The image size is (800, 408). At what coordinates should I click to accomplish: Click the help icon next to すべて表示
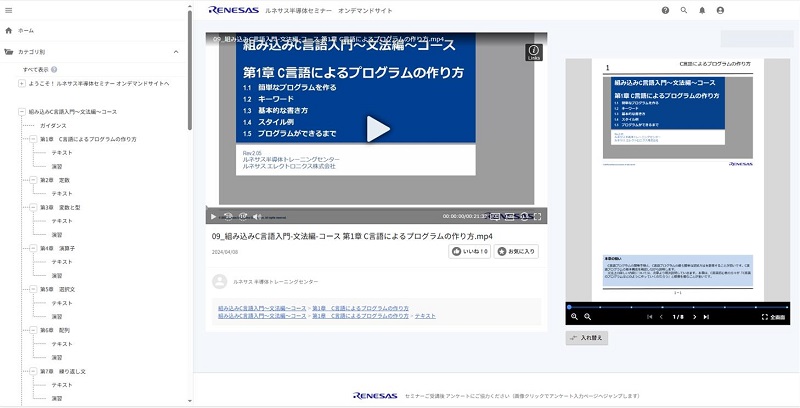pos(54,69)
